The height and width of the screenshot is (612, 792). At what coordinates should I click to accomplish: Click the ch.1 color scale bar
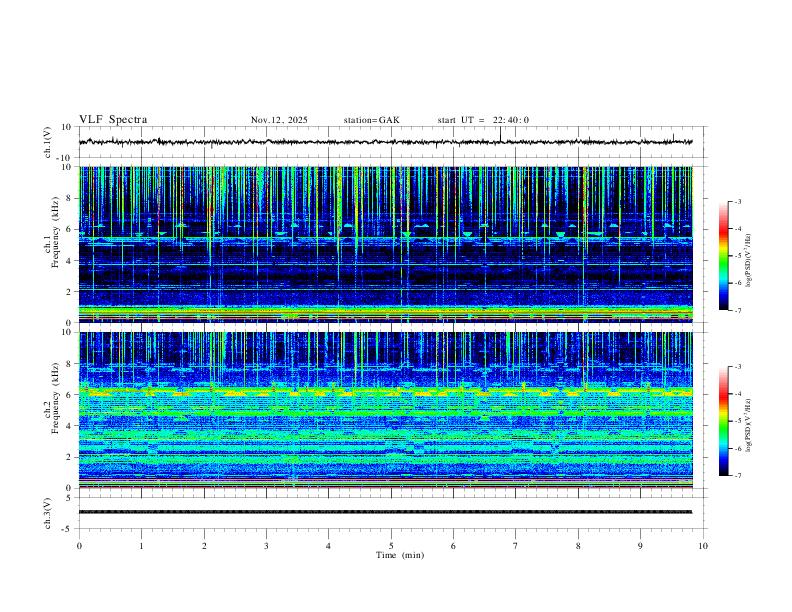[x=723, y=256]
